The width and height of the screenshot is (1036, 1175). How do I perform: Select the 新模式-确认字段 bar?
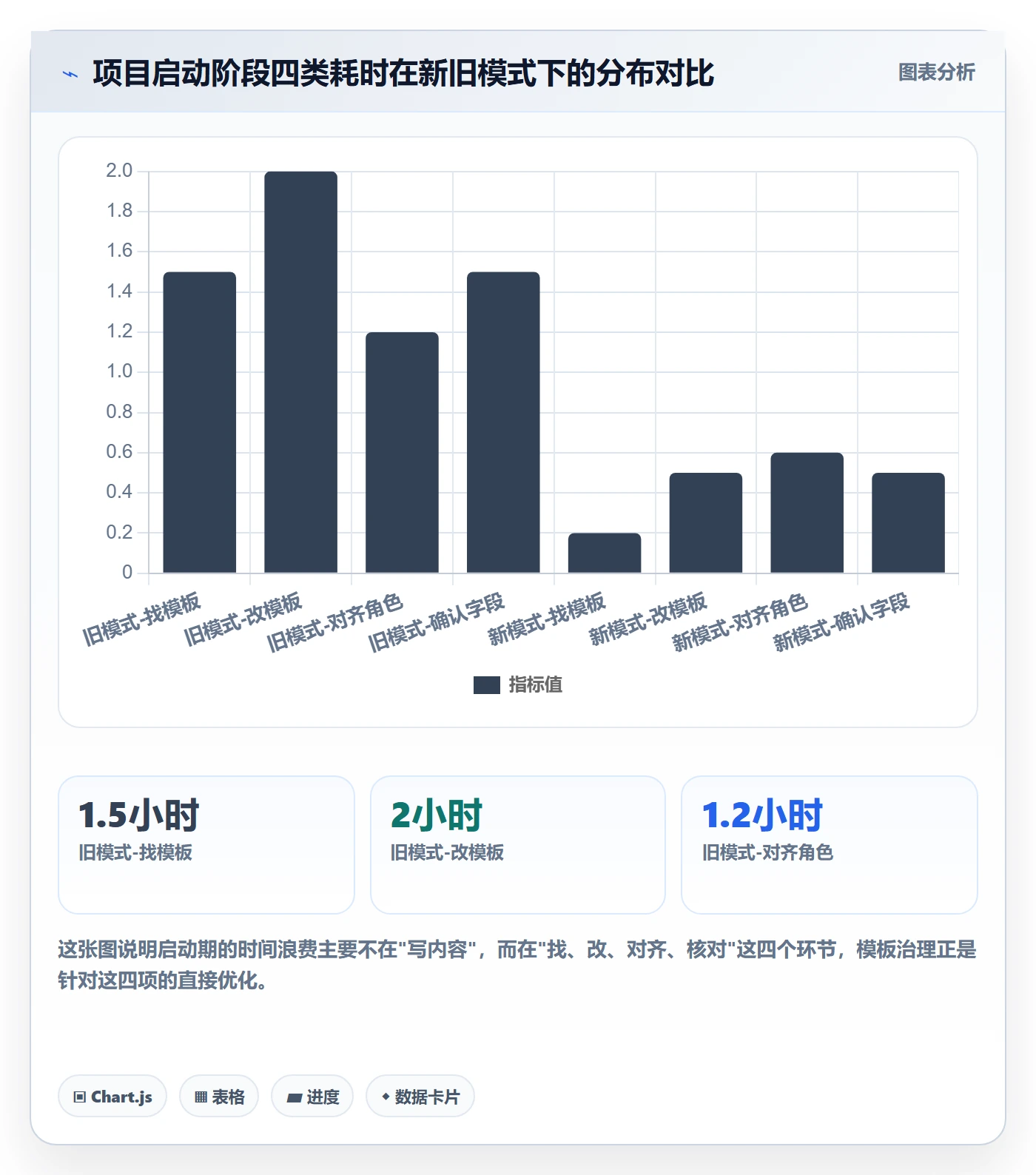(x=908, y=523)
